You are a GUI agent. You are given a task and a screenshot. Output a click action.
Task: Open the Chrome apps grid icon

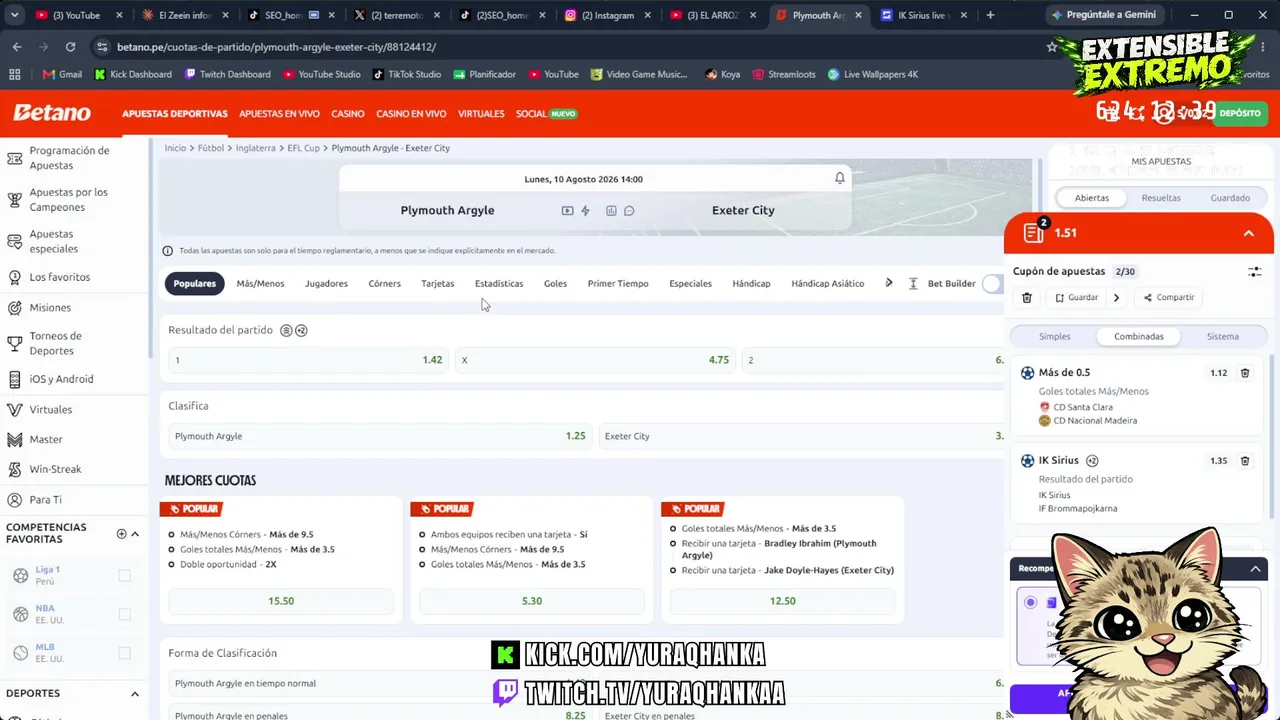pos(15,74)
